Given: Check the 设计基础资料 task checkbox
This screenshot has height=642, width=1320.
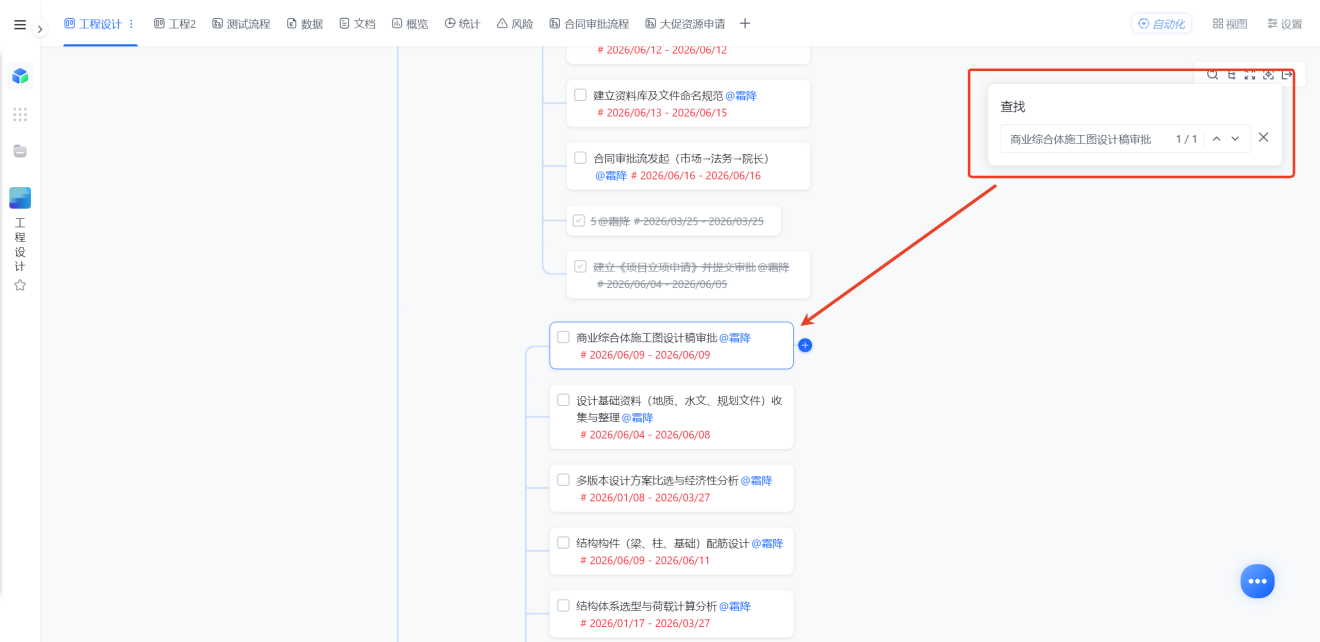Looking at the screenshot, I should click(x=563, y=400).
